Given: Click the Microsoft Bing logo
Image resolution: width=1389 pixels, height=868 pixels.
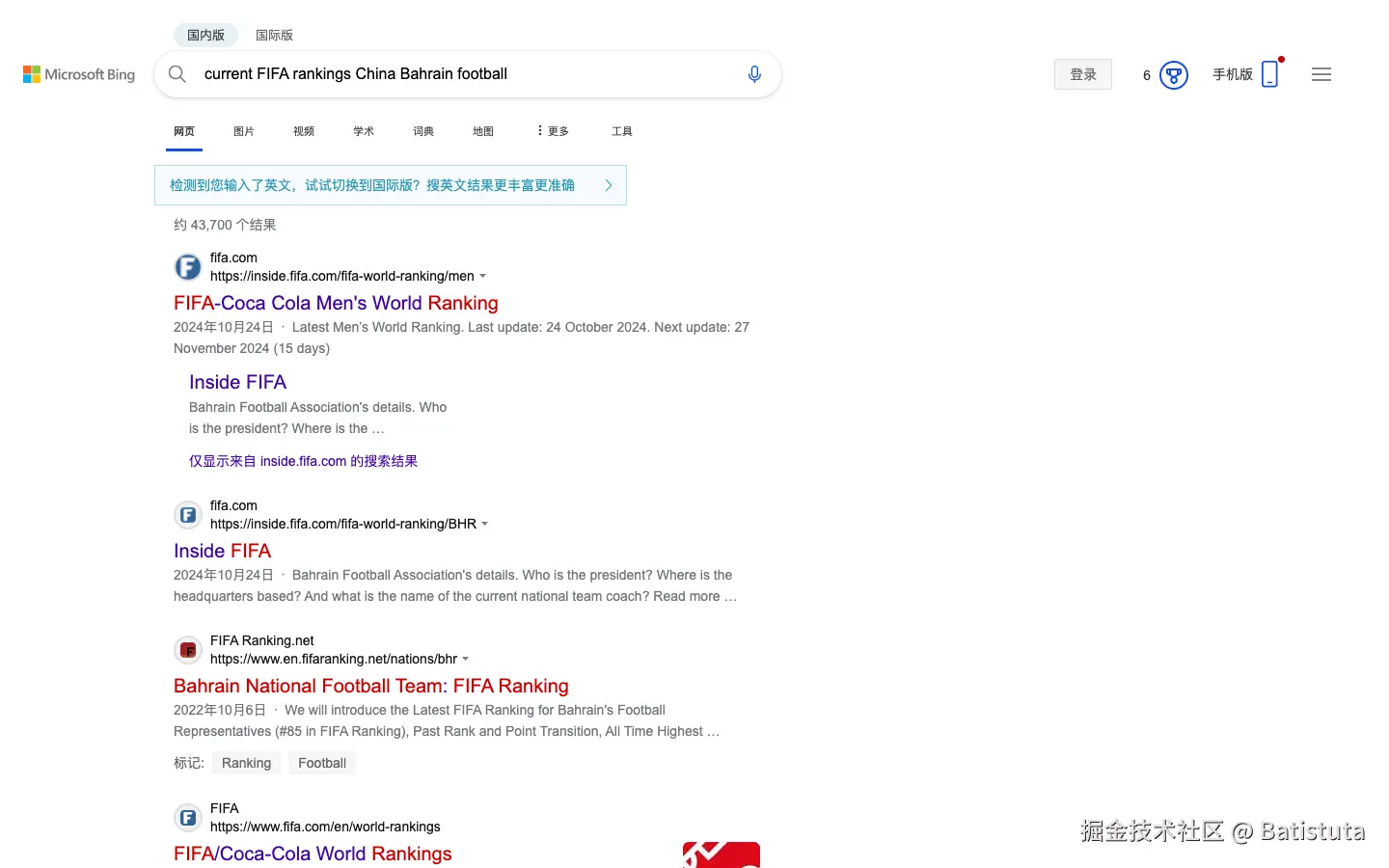Looking at the screenshot, I should point(79,74).
